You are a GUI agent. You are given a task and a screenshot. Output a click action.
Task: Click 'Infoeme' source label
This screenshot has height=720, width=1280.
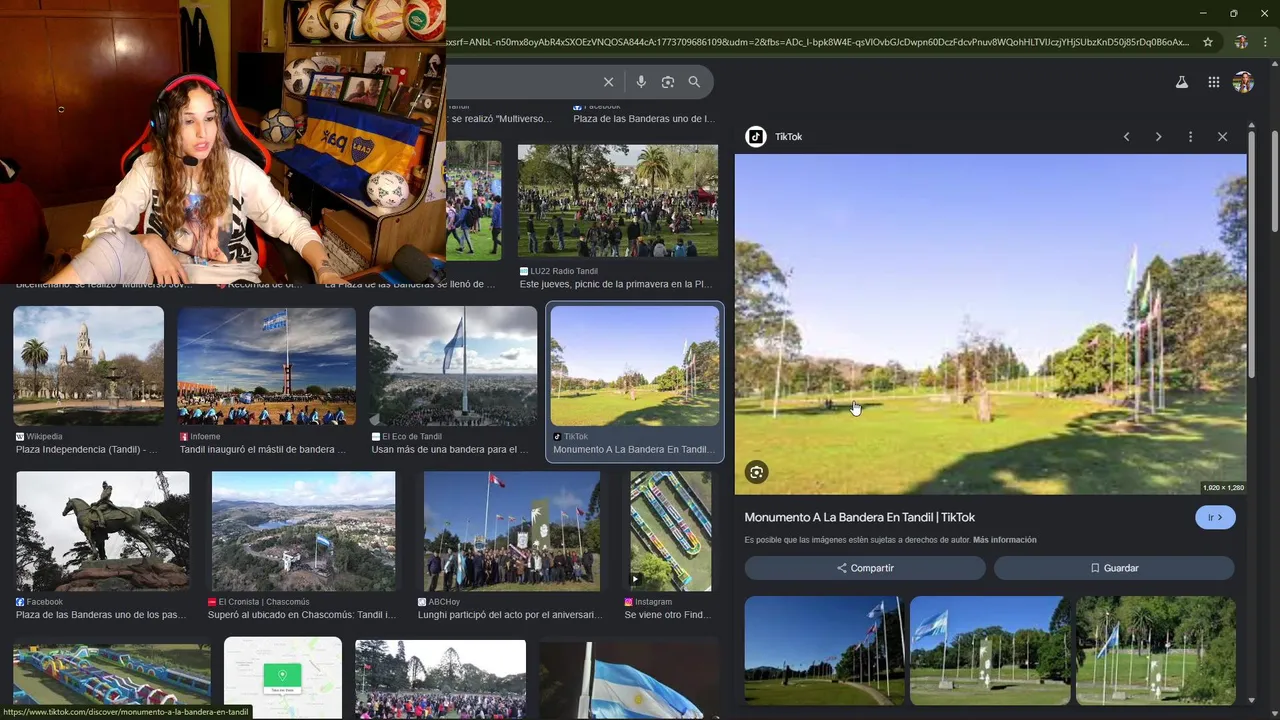(205, 437)
